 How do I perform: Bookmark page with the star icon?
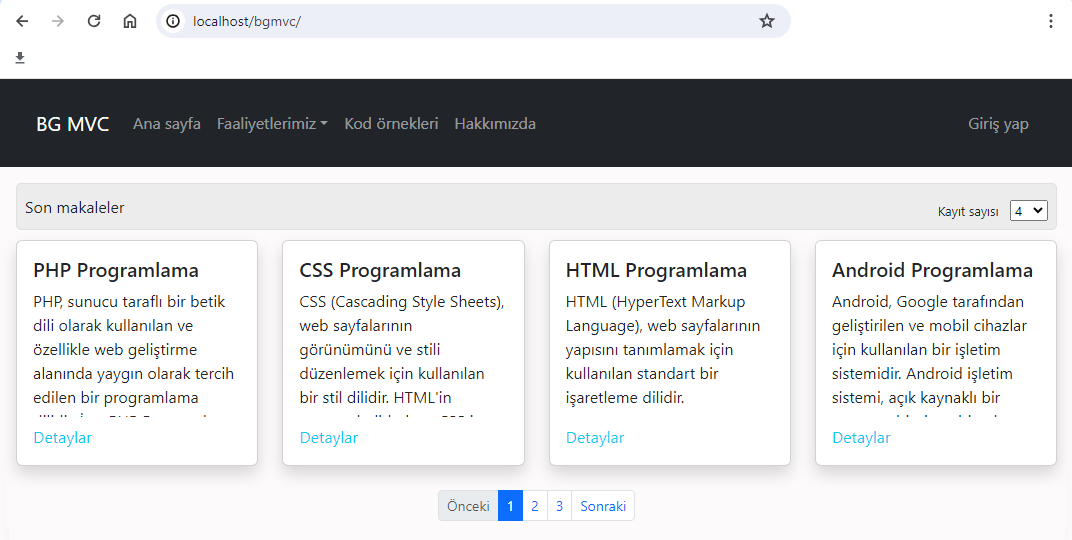pyautogui.click(x=767, y=21)
